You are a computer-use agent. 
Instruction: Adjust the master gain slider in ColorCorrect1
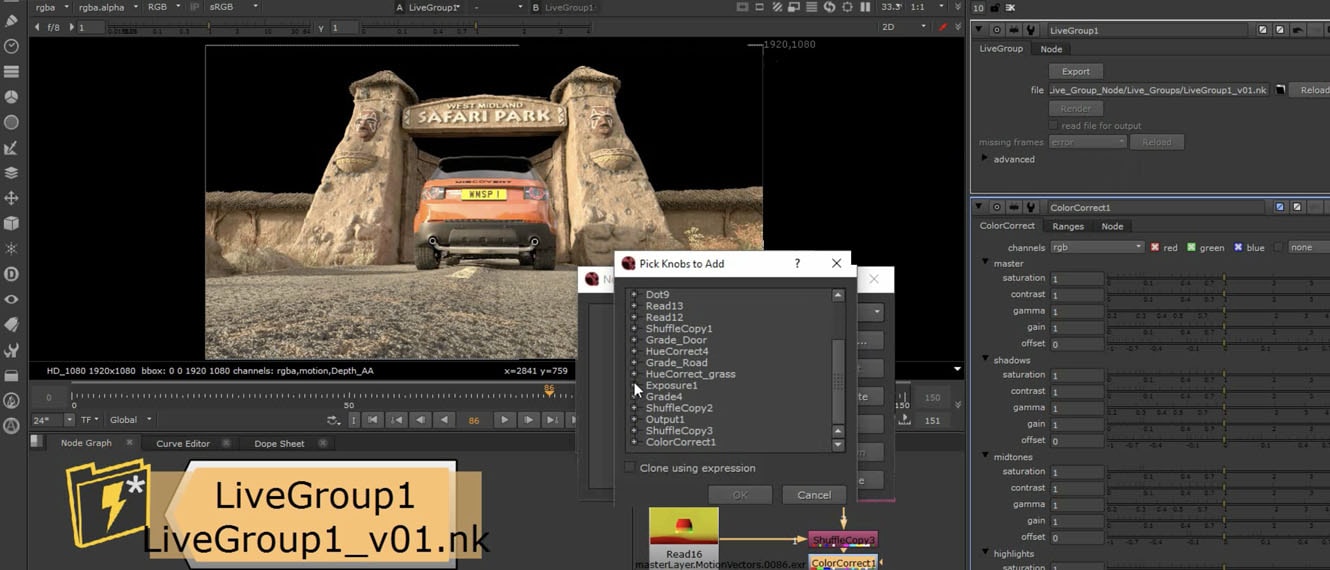pyautogui.click(x=1218, y=328)
